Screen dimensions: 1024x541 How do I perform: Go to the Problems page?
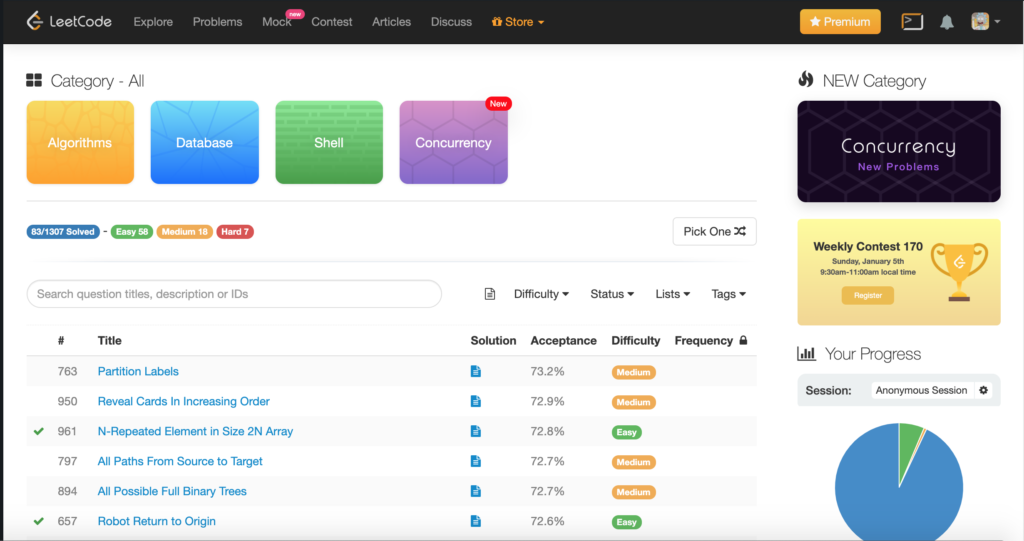pos(217,22)
